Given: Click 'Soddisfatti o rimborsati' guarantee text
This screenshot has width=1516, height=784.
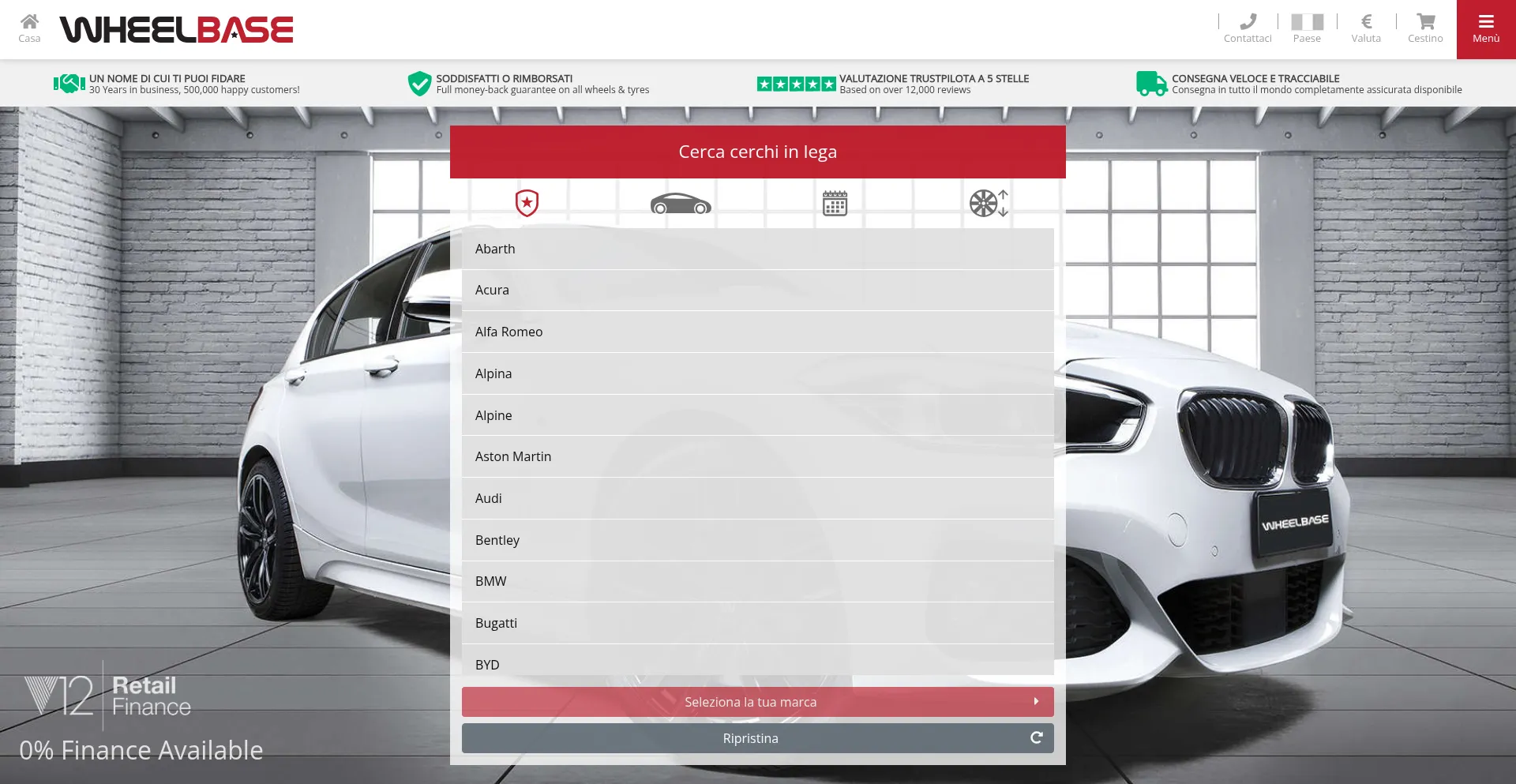Looking at the screenshot, I should pyautogui.click(x=505, y=78).
